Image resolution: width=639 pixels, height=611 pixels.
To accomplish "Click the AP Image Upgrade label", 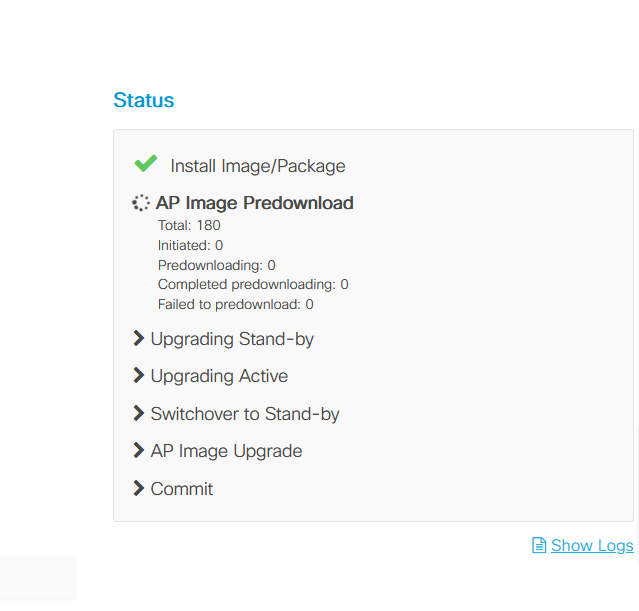I will tap(226, 451).
